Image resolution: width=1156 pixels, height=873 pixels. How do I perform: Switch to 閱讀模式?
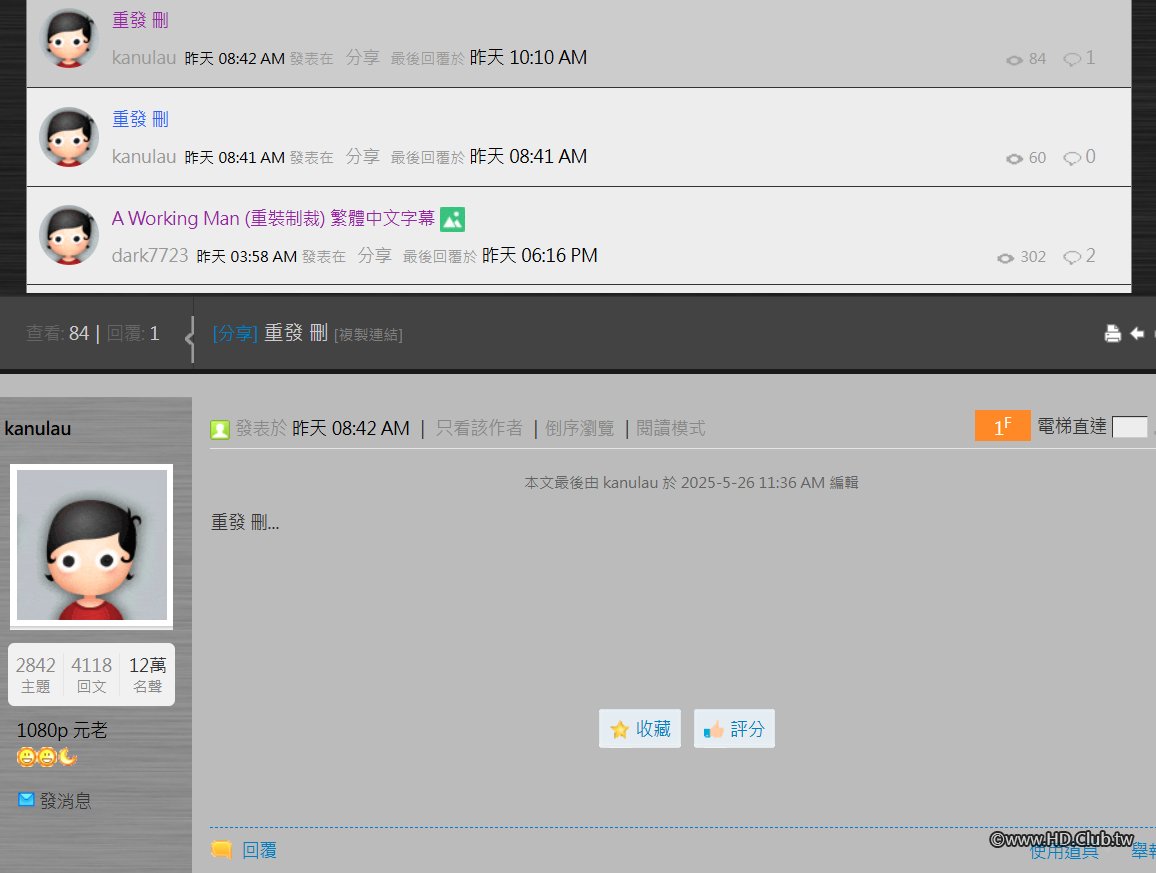click(670, 428)
